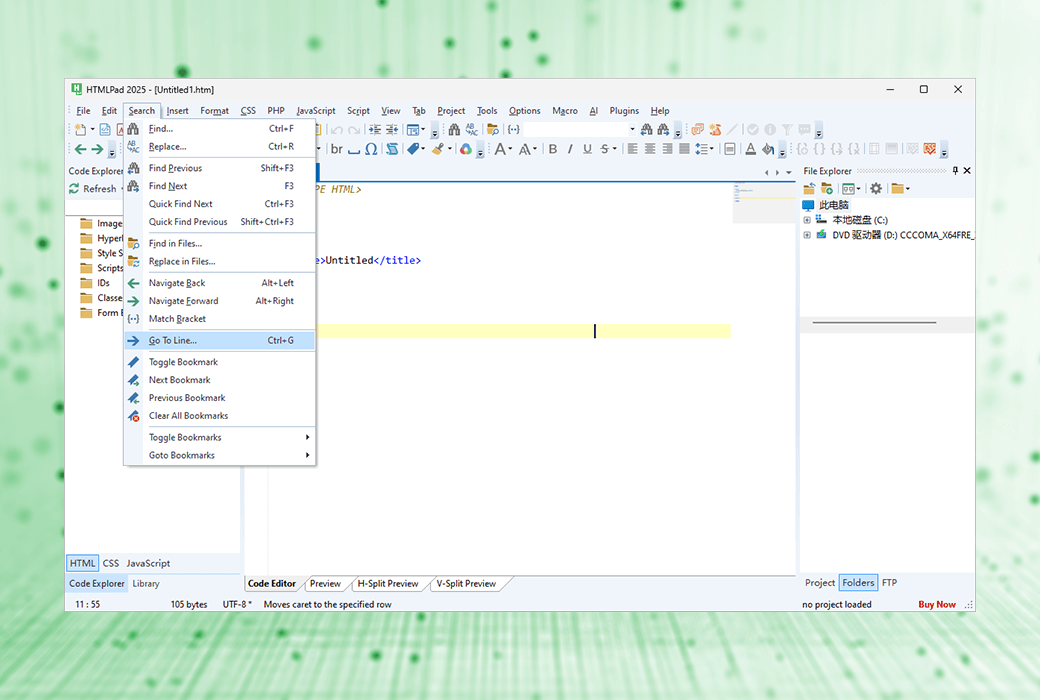Image resolution: width=1040 pixels, height=700 pixels.
Task: Open the toolbar search text combo box
Action: click(x=579, y=129)
